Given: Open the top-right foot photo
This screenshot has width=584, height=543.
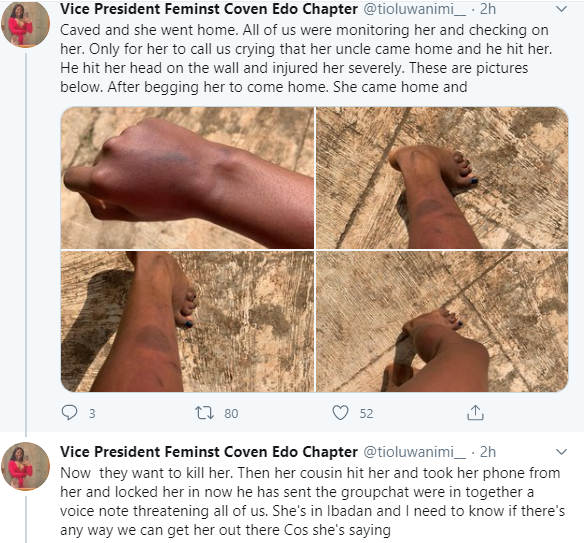Looking at the screenshot, I should 442,178.
